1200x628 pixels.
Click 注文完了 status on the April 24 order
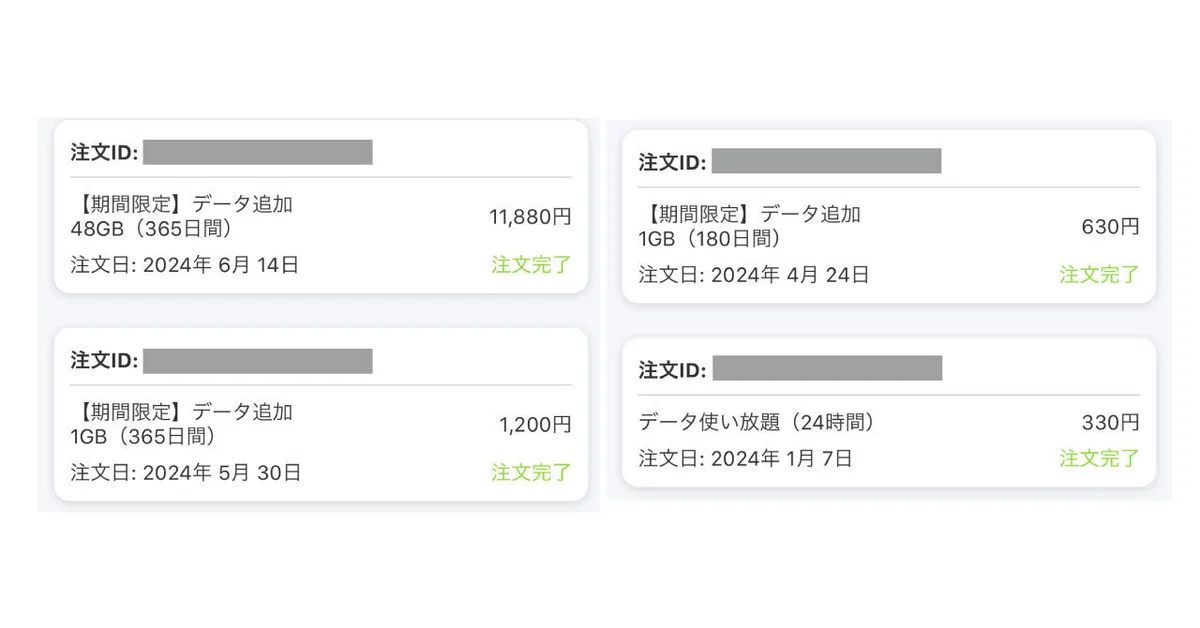(1100, 274)
